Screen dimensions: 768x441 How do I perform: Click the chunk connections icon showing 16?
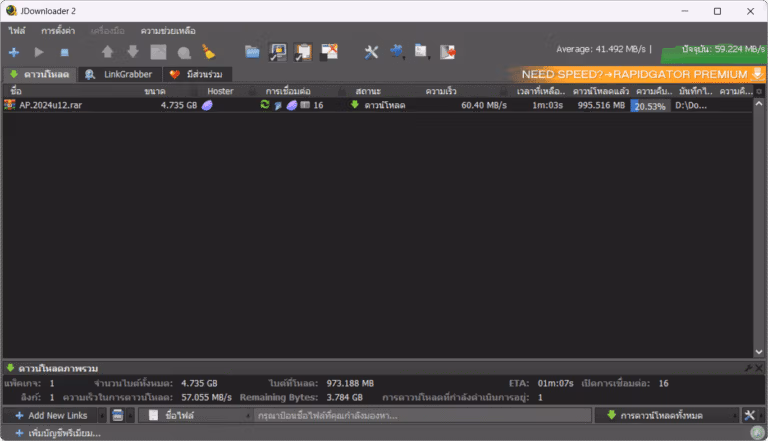305,105
